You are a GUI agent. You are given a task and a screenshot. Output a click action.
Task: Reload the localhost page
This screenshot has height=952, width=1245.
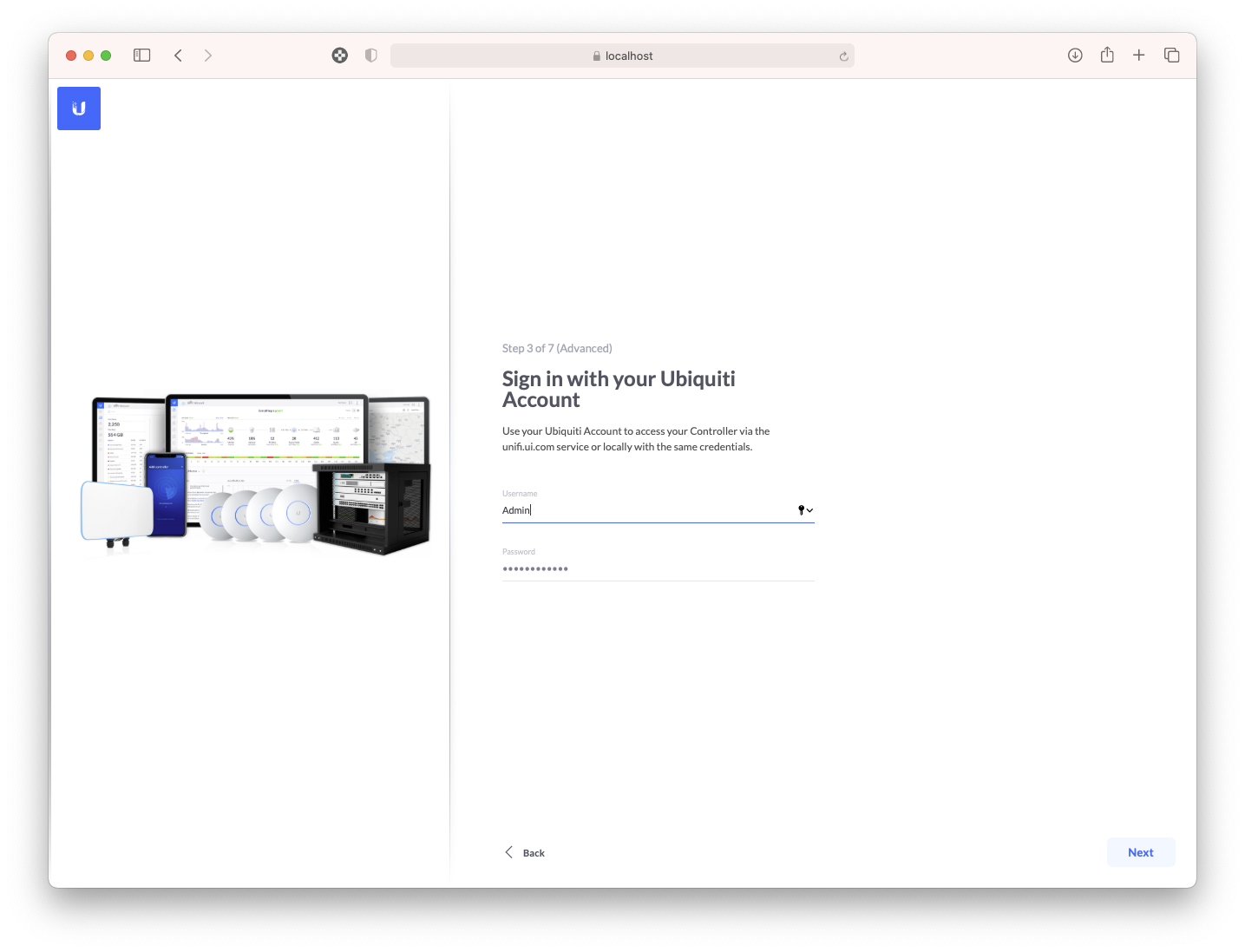click(843, 56)
